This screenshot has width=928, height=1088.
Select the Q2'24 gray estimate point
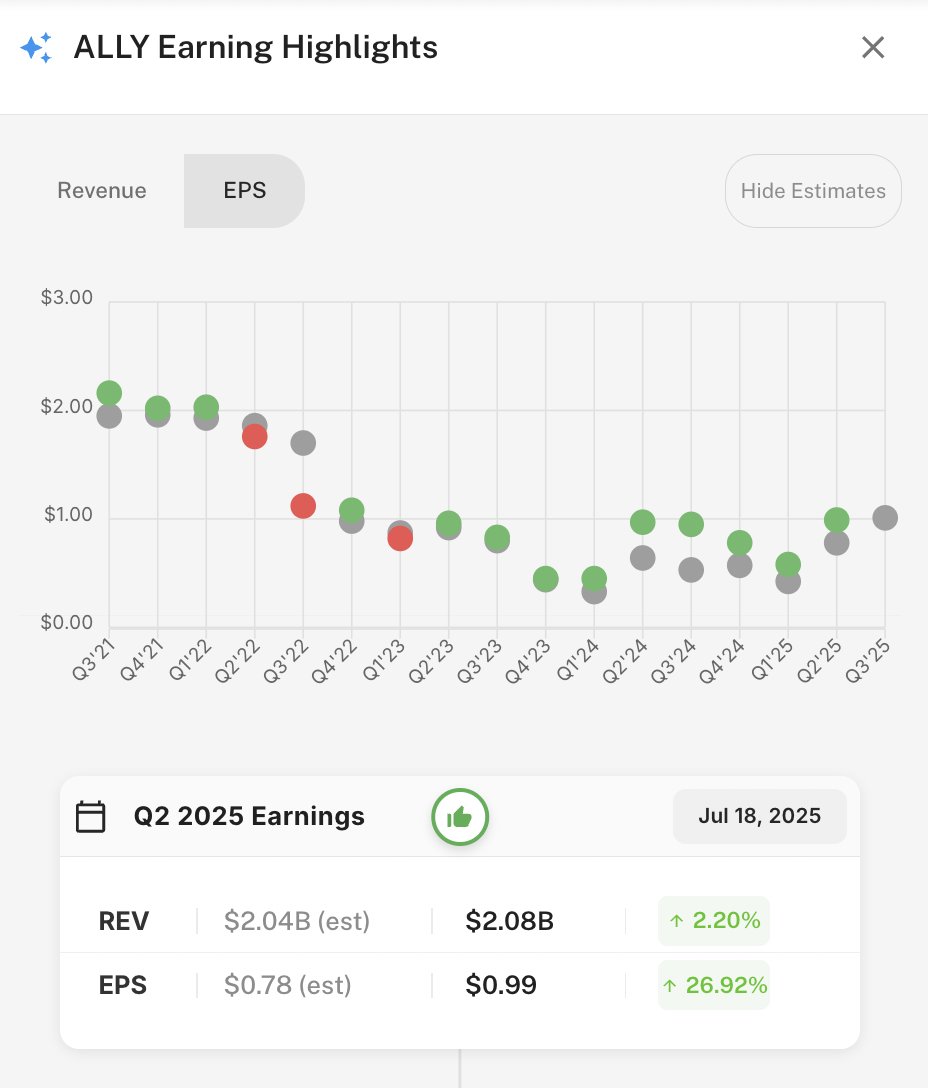(643, 558)
